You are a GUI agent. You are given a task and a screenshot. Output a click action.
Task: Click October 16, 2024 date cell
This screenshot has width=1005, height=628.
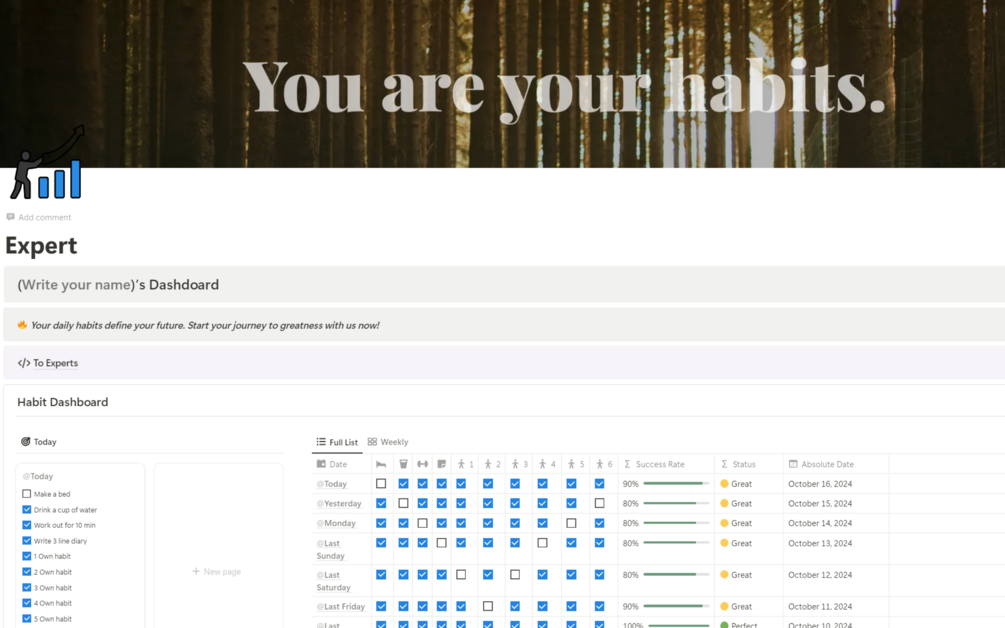(x=820, y=484)
